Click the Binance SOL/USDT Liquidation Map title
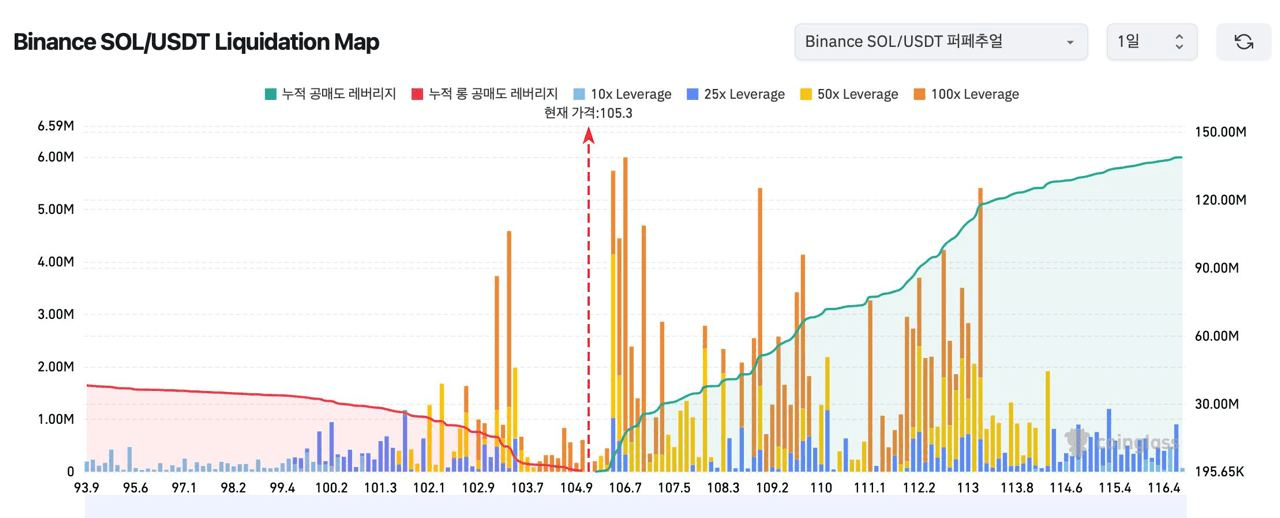This screenshot has width=1280, height=518. (x=196, y=42)
